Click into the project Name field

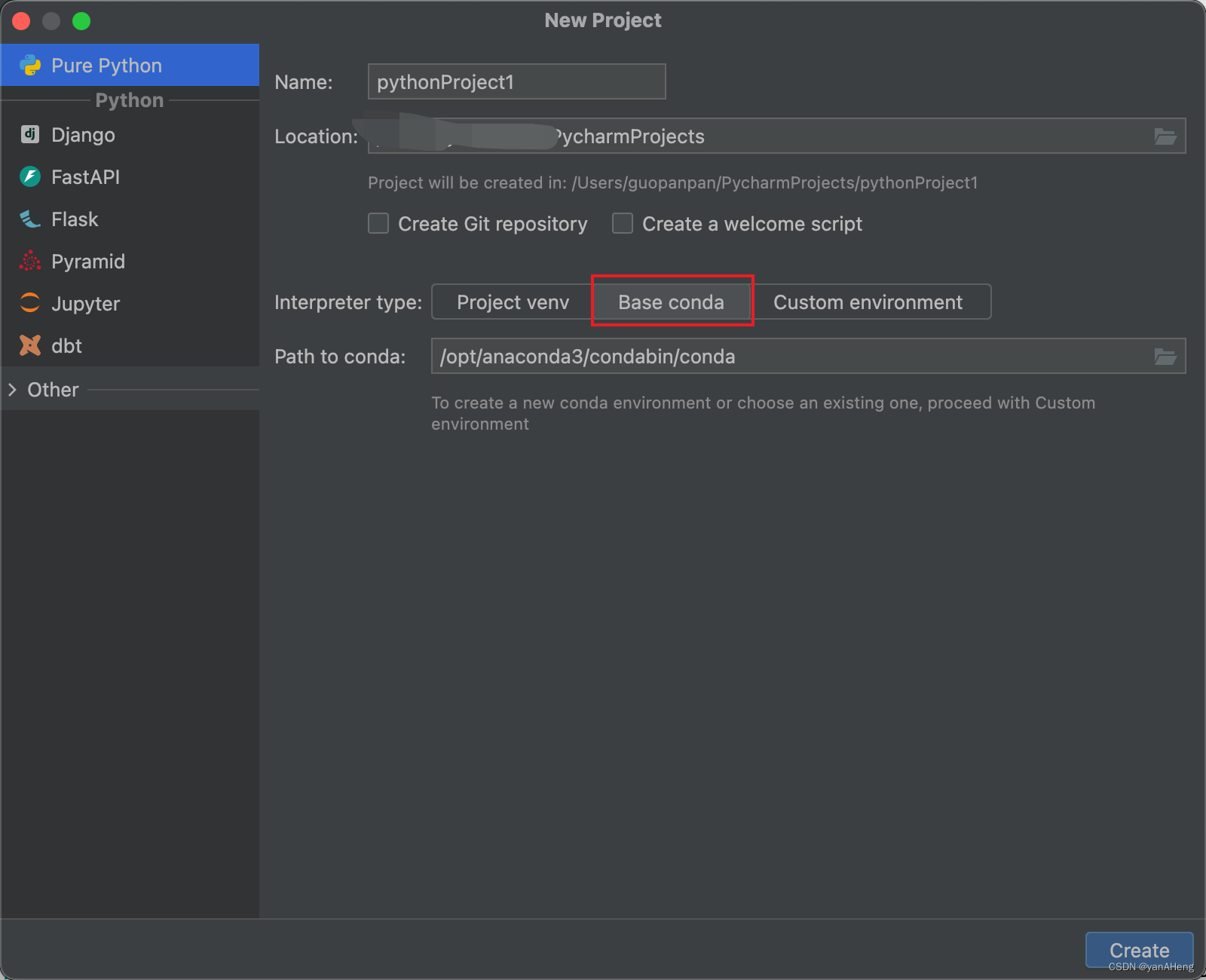[x=516, y=81]
